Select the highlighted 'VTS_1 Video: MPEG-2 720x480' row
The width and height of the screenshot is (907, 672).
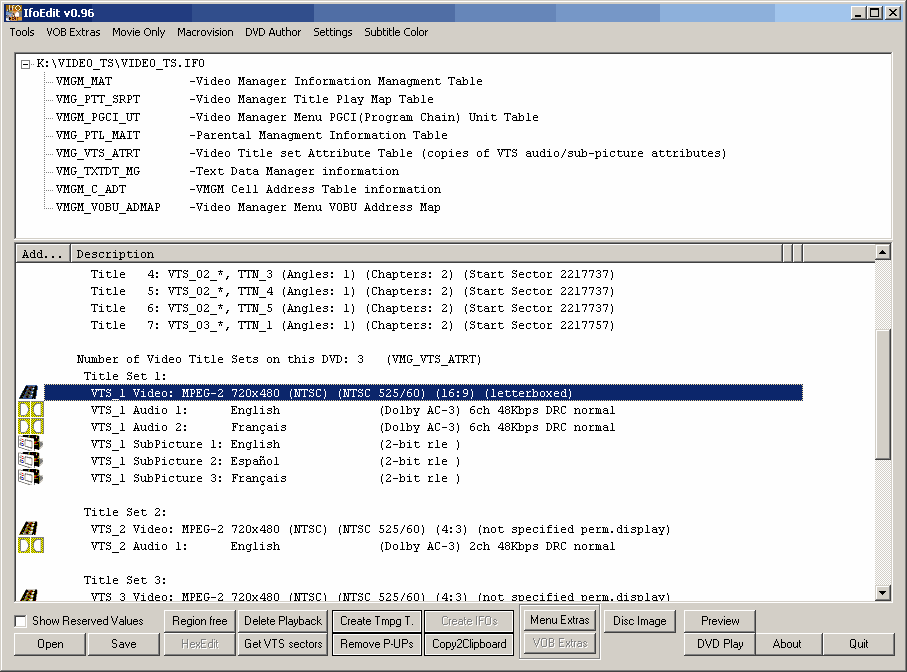(x=423, y=393)
